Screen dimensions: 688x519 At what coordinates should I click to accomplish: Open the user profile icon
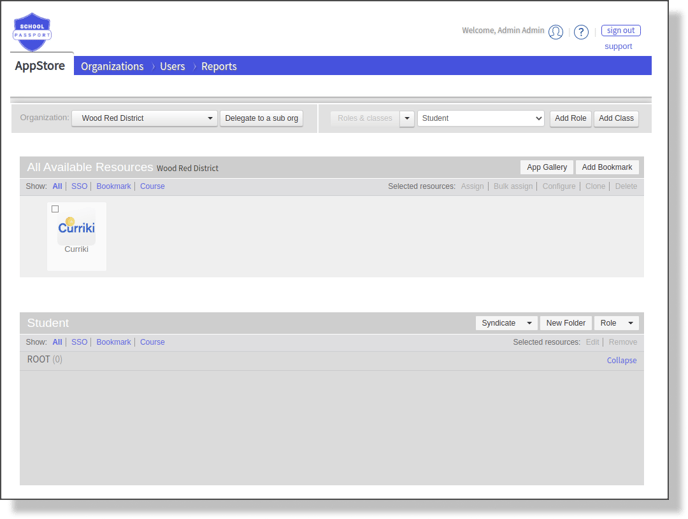pos(555,32)
